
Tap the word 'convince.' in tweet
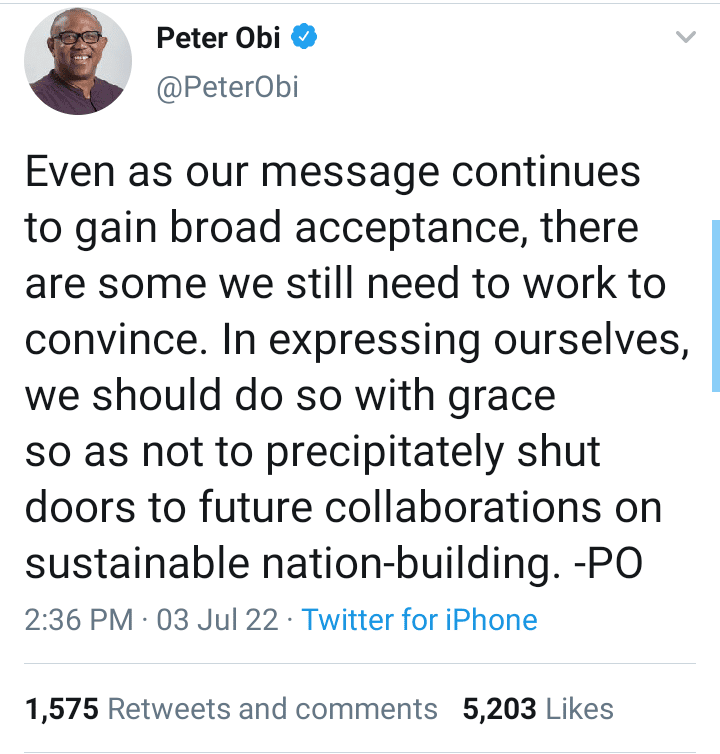(98, 341)
